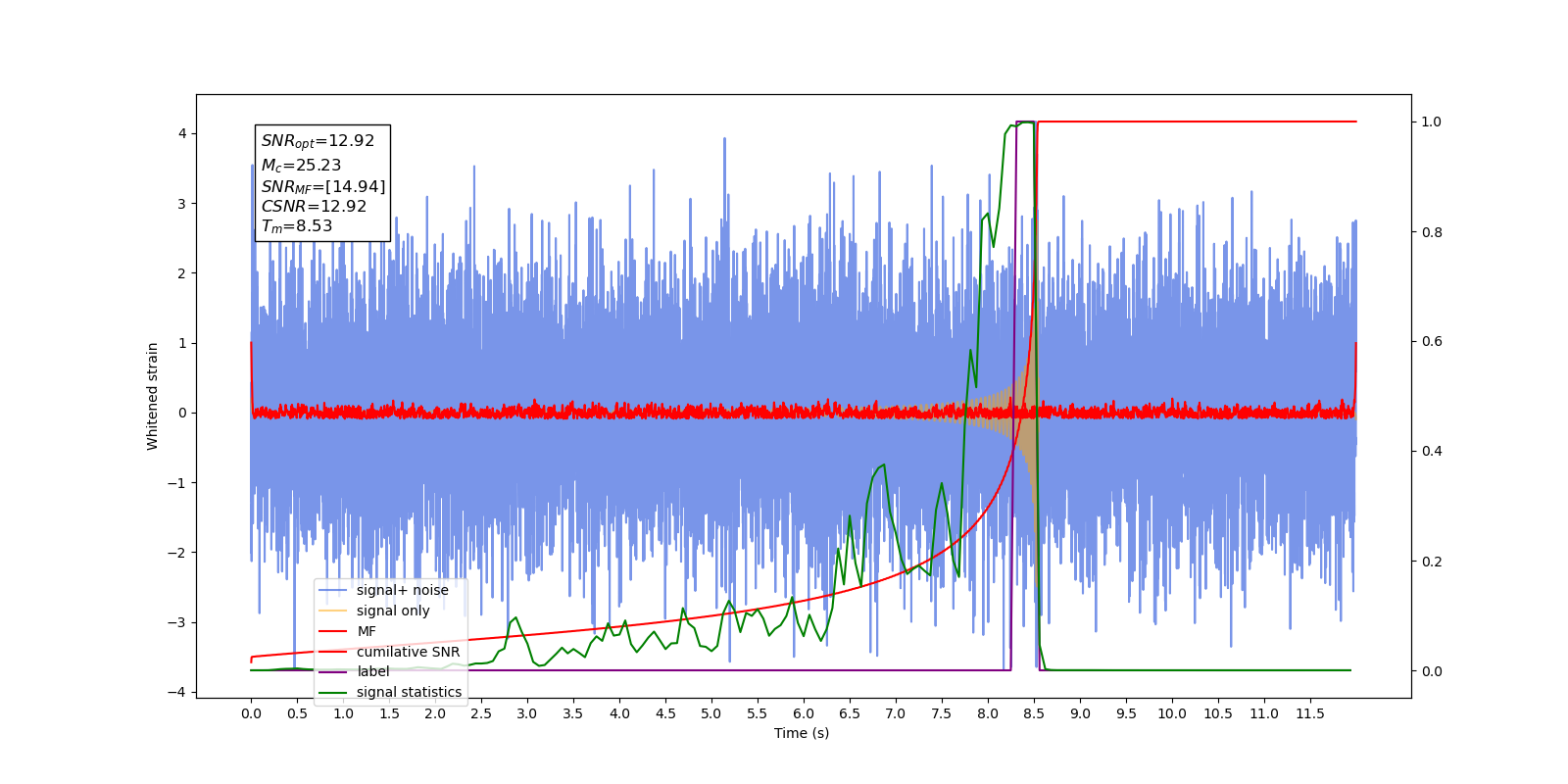
Task: Click the SNR_opt=12.92 annotation text
Action: 318,141
